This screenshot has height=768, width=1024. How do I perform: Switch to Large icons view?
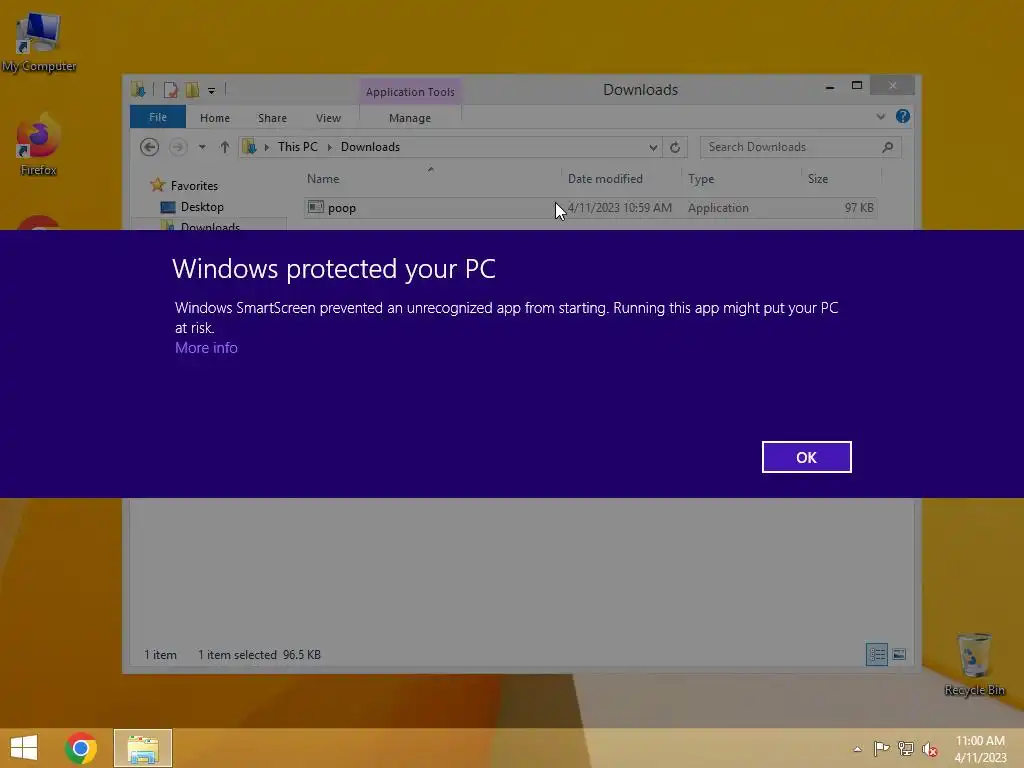[899, 654]
